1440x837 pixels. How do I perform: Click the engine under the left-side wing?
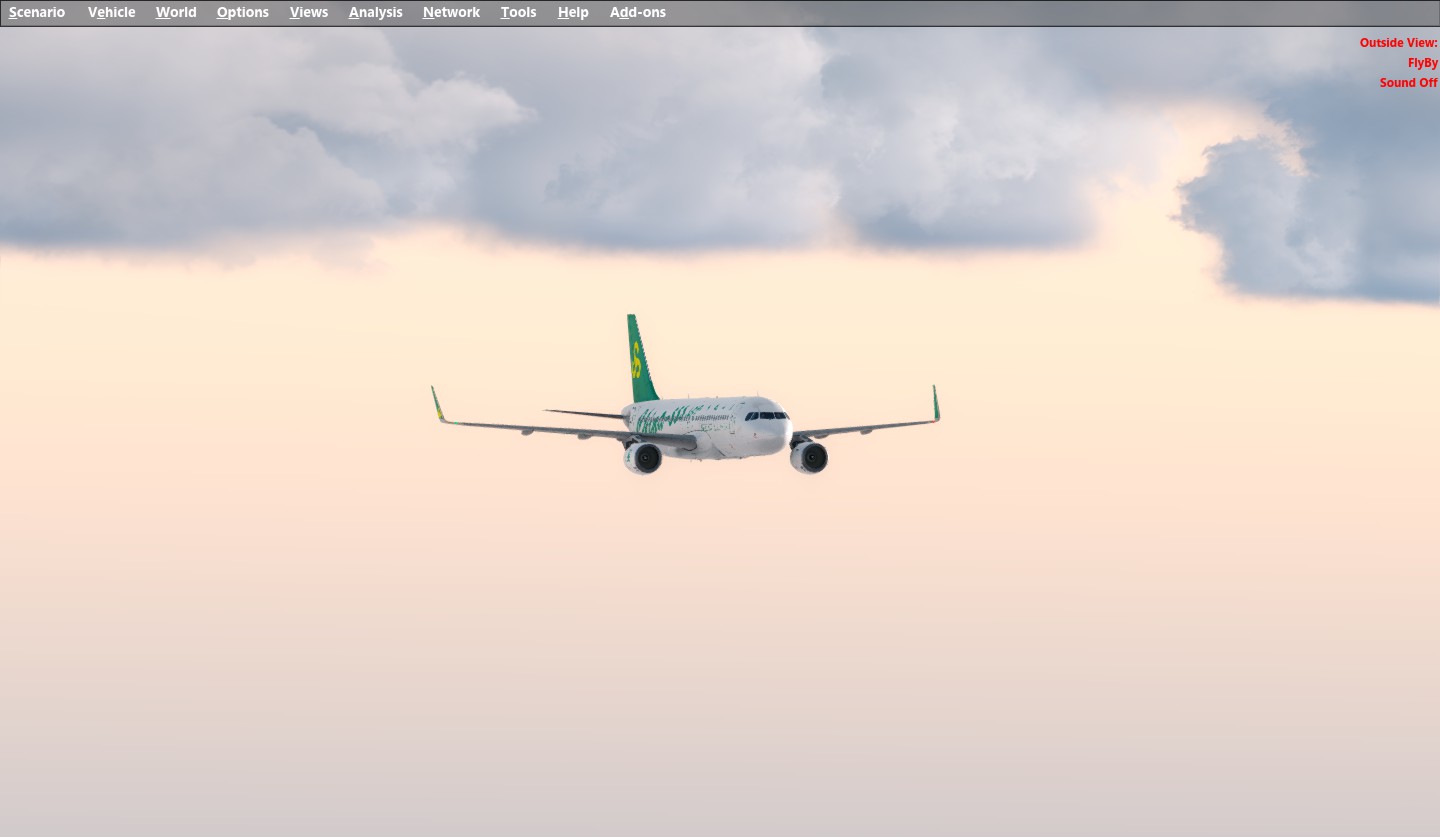coord(643,458)
